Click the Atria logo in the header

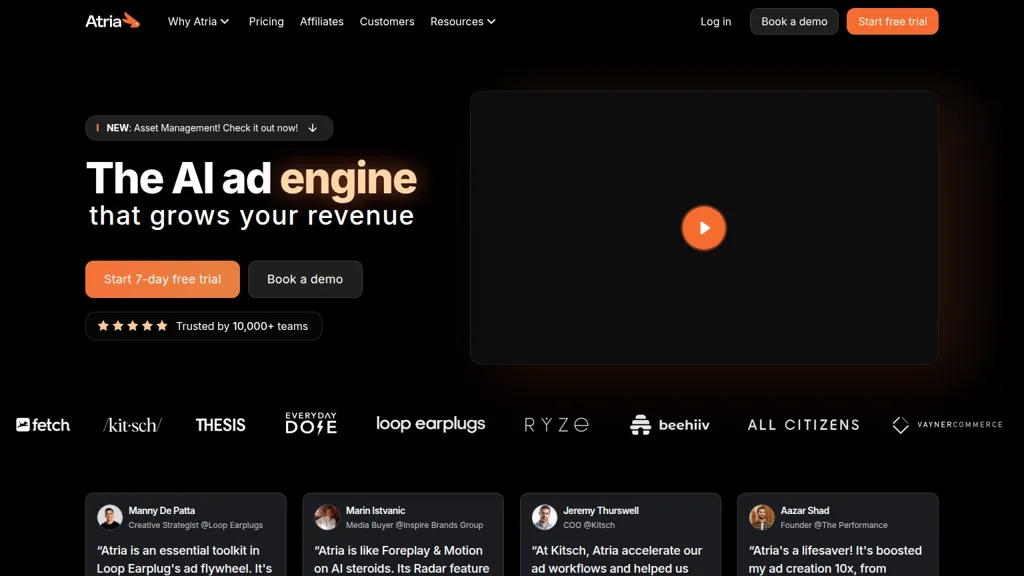pos(112,21)
